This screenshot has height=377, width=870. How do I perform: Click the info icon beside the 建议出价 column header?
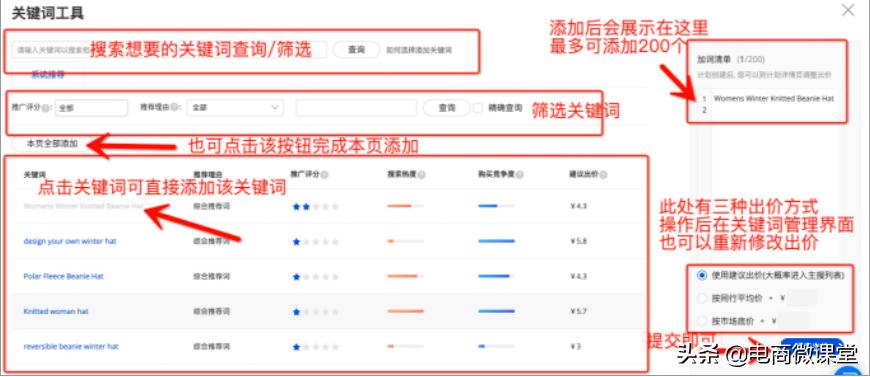[603, 174]
